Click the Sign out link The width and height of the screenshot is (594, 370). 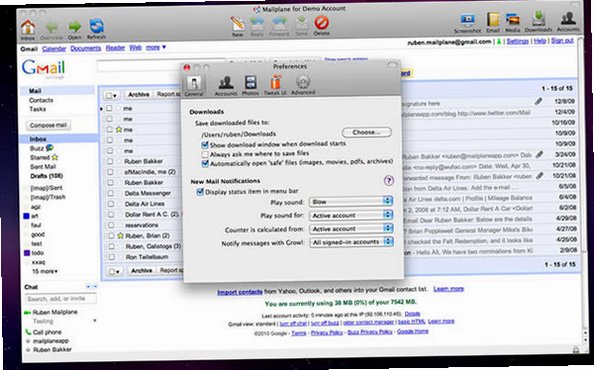click(x=562, y=40)
